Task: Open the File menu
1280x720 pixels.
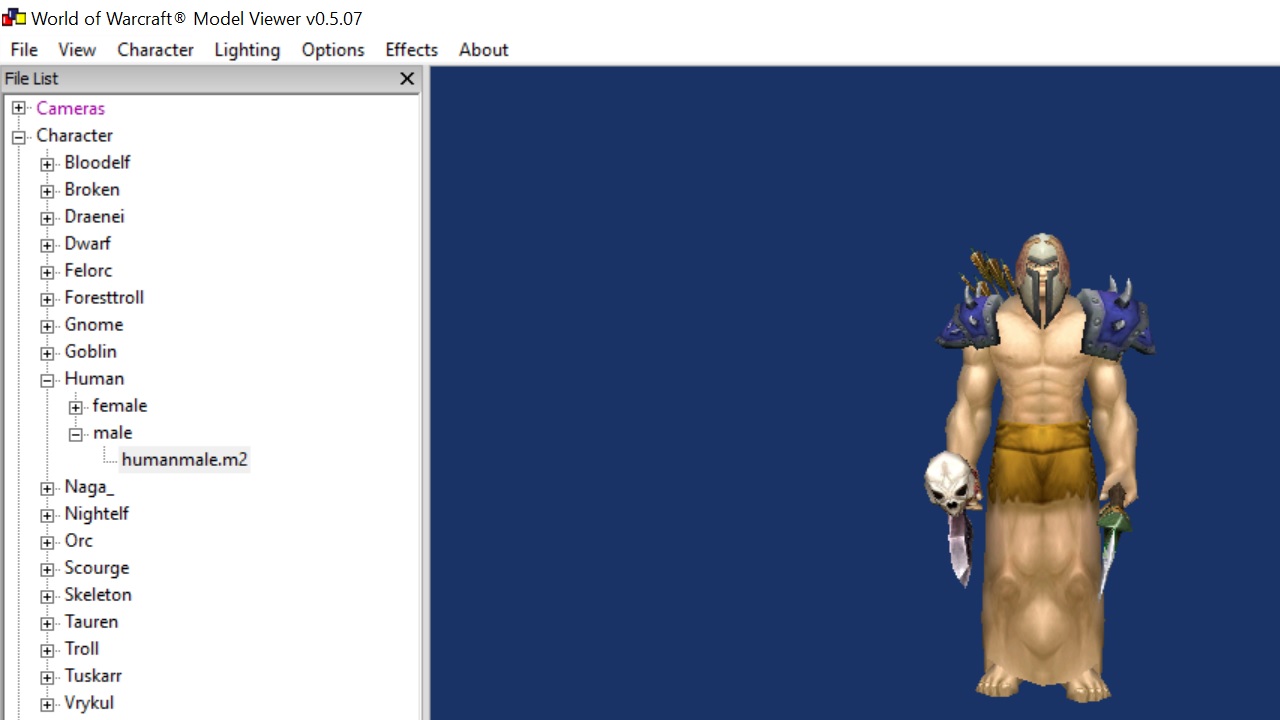Action: [24, 49]
